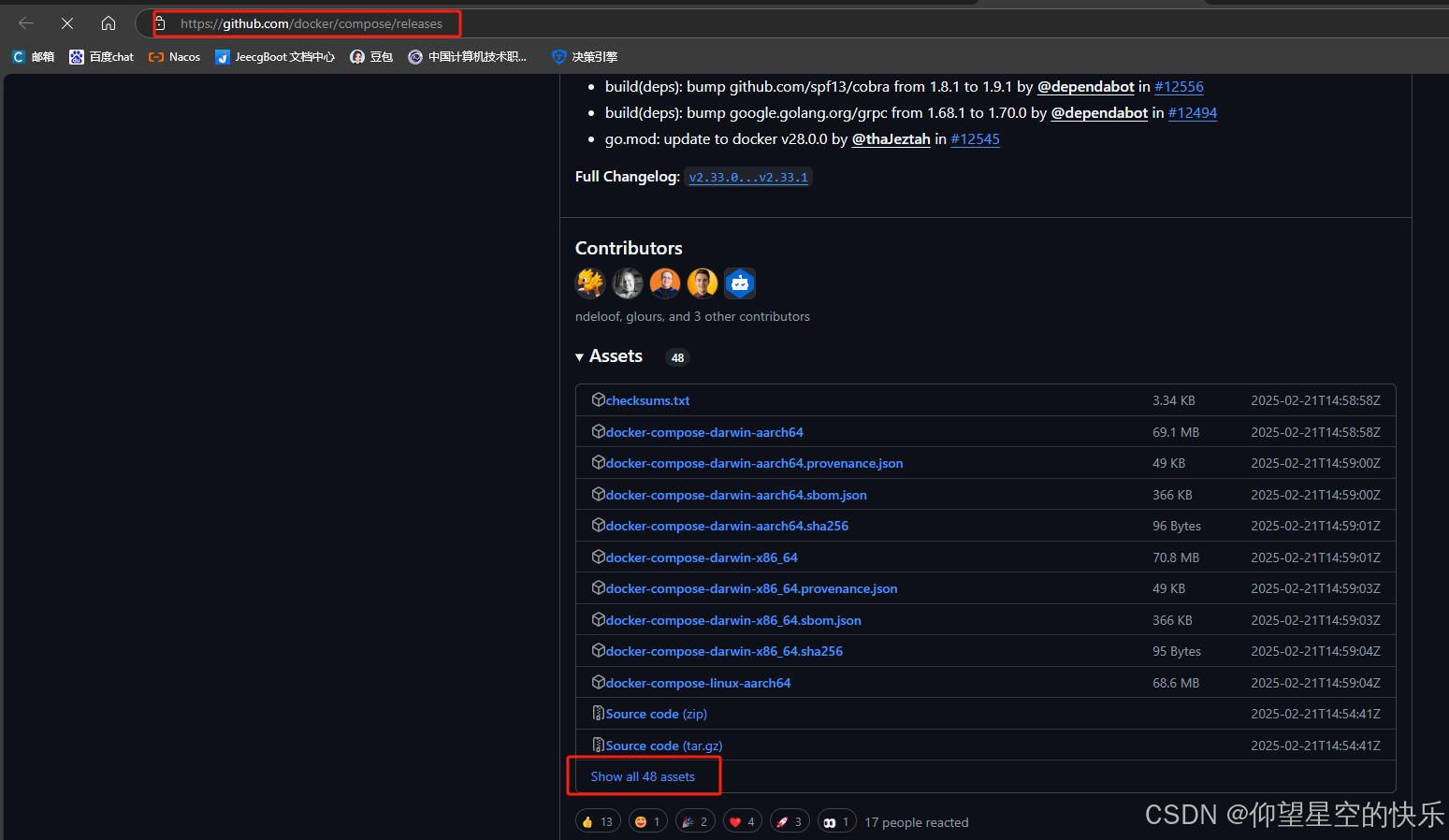Toggle the rocket reaction with 3
Screen dimensions: 1449x840
(790, 821)
